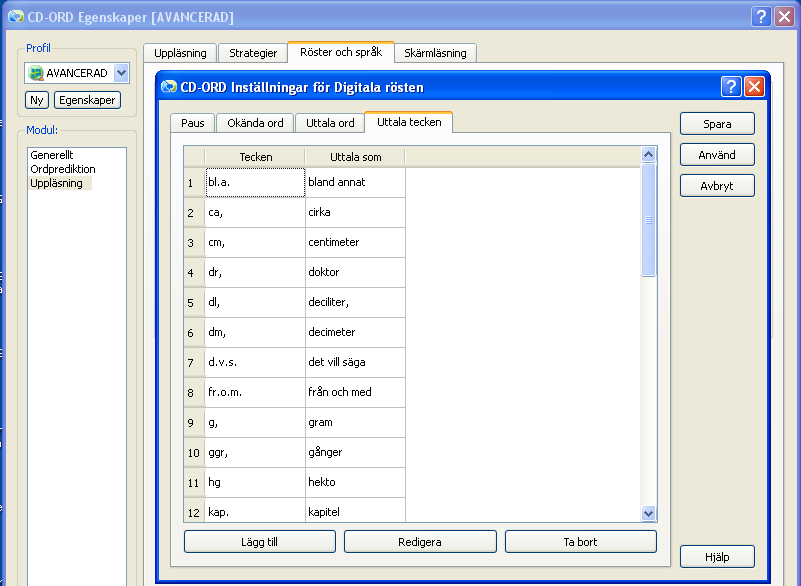Select the 'decimeter' cell
The height and width of the screenshot is (586, 801).
356,333
